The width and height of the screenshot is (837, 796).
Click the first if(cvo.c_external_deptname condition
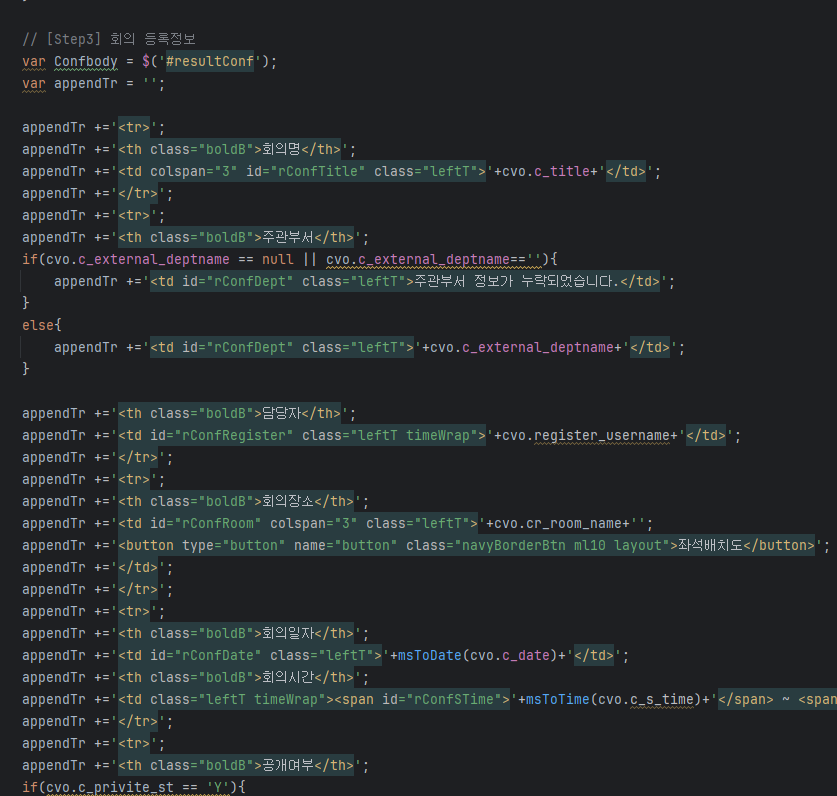(125, 259)
